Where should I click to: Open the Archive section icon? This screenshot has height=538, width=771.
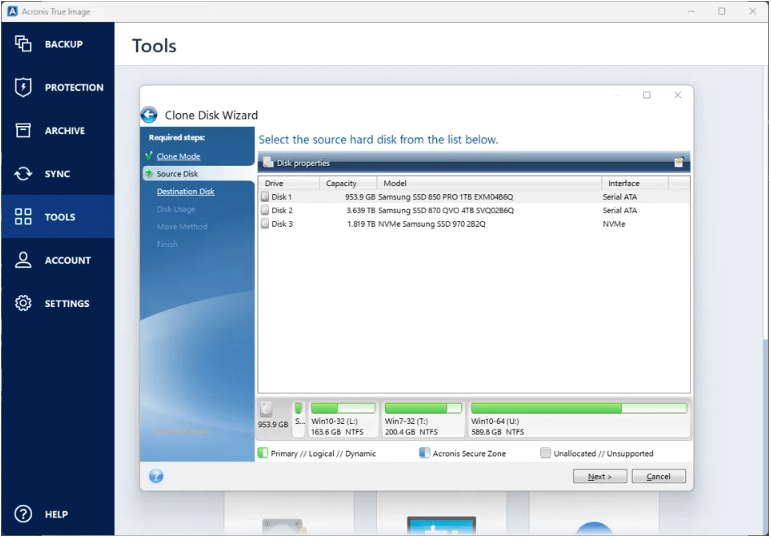23,131
